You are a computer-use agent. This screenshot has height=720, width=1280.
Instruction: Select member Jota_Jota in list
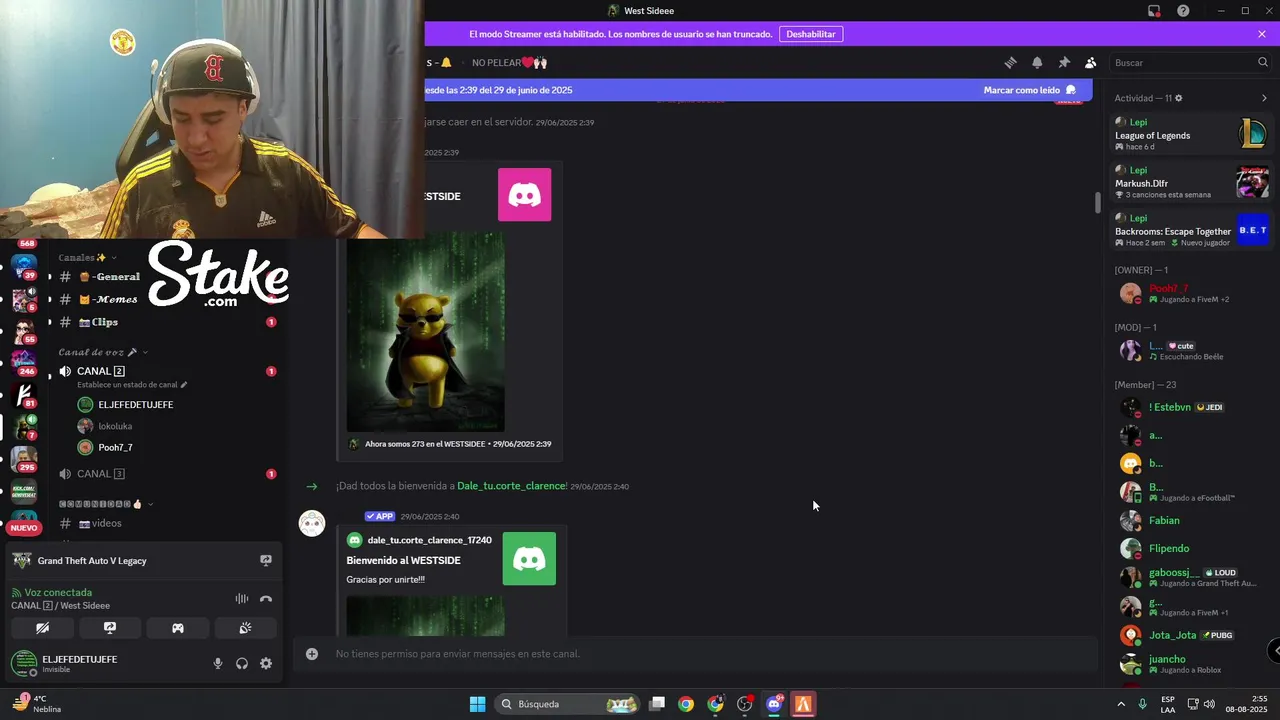(x=1190, y=635)
